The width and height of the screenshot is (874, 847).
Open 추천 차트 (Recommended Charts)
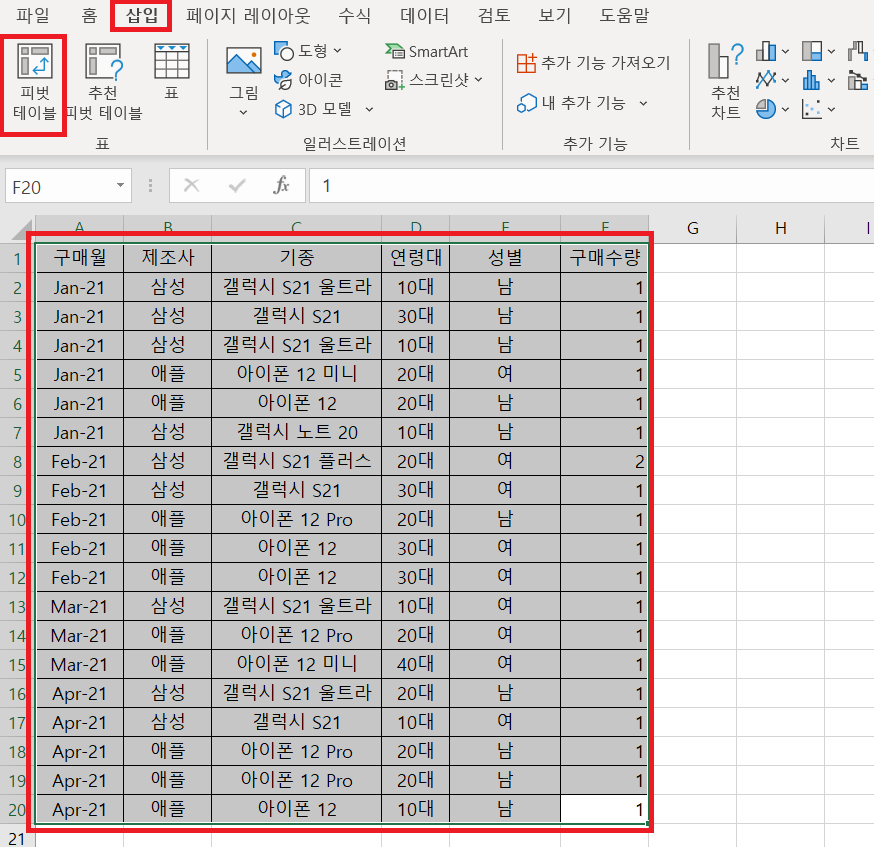click(x=726, y=81)
